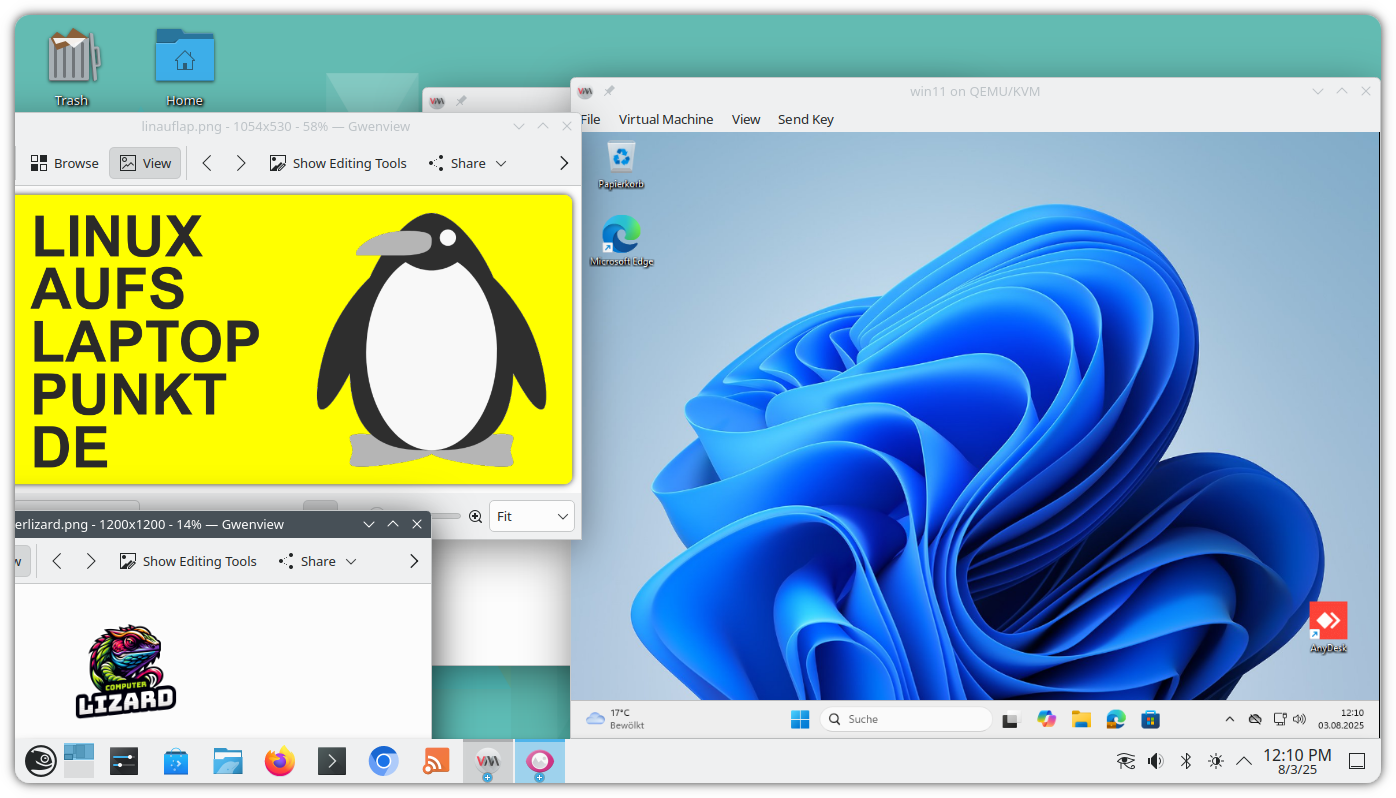Open the Virtual Machine menu
The width and height of the screenshot is (1396, 798).
[666, 119]
